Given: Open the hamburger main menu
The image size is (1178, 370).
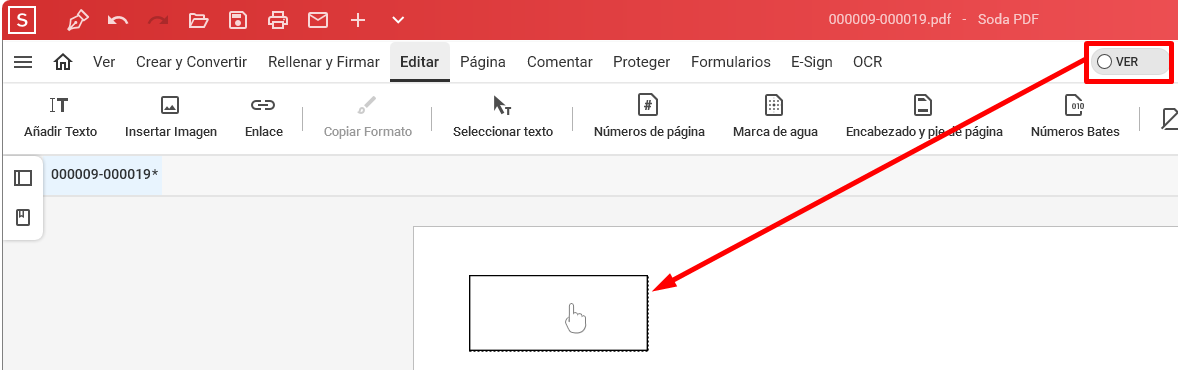Looking at the screenshot, I should 23,62.
